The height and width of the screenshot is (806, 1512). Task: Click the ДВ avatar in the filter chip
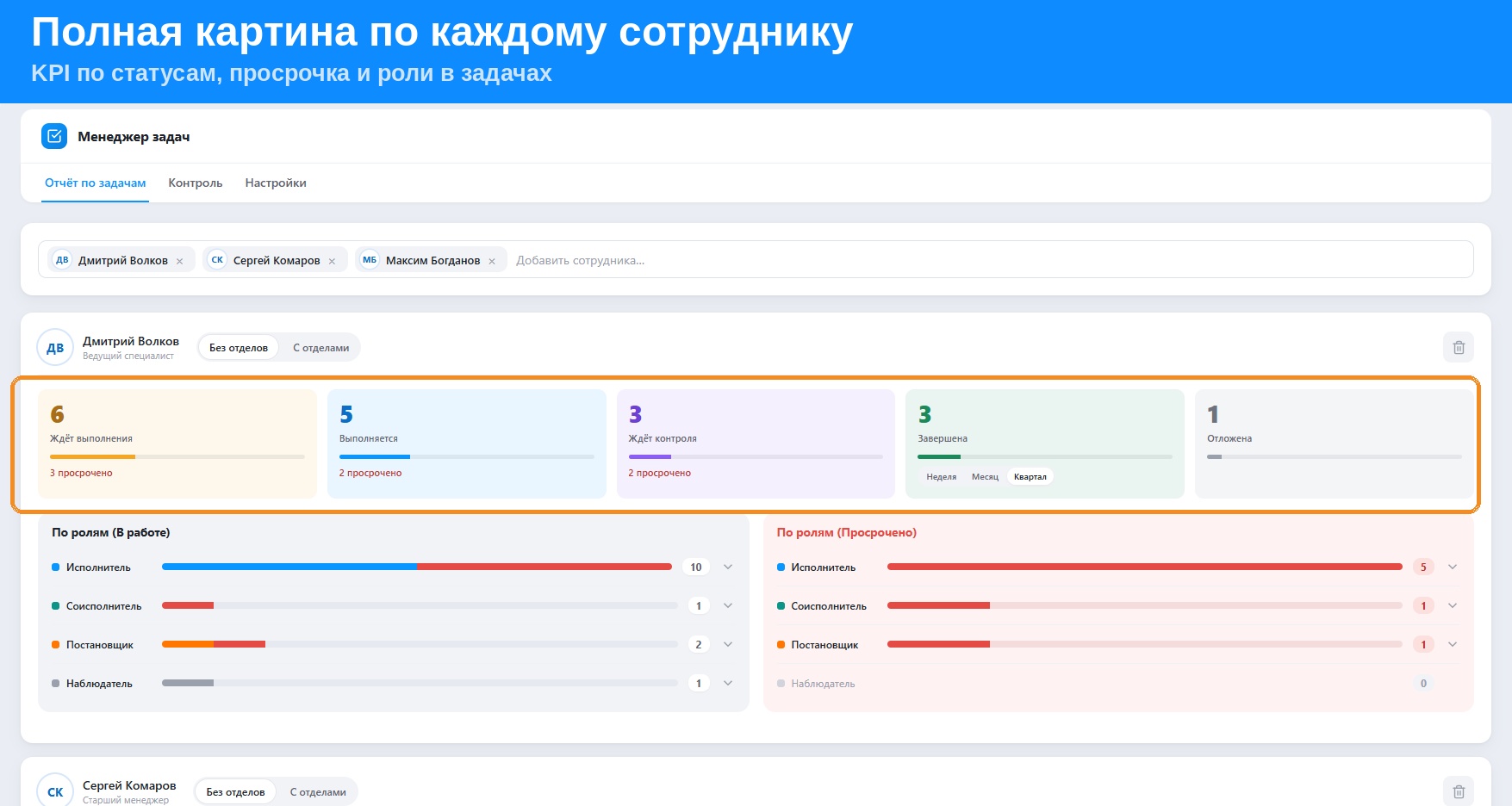tap(62, 260)
